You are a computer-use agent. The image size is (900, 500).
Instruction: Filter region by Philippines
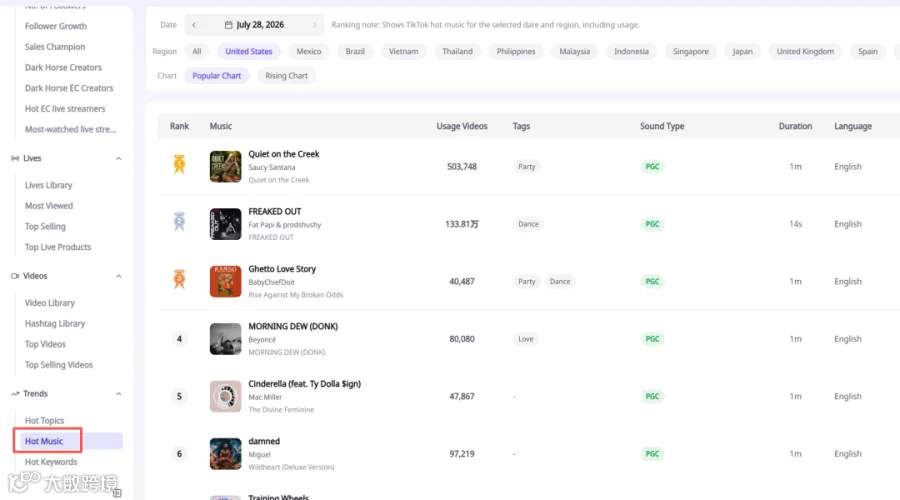tap(516, 51)
